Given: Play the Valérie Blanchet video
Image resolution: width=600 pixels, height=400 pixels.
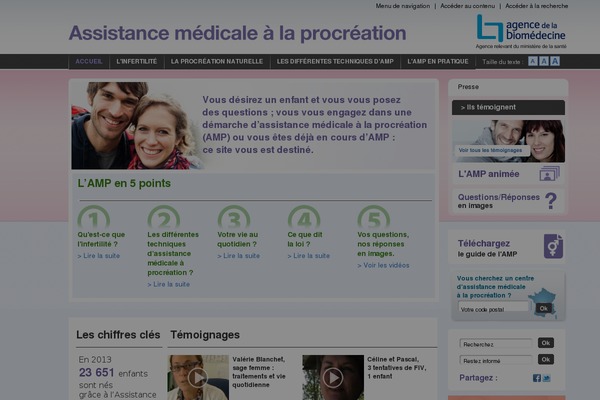Looking at the screenshot, I should click(198, 377).
